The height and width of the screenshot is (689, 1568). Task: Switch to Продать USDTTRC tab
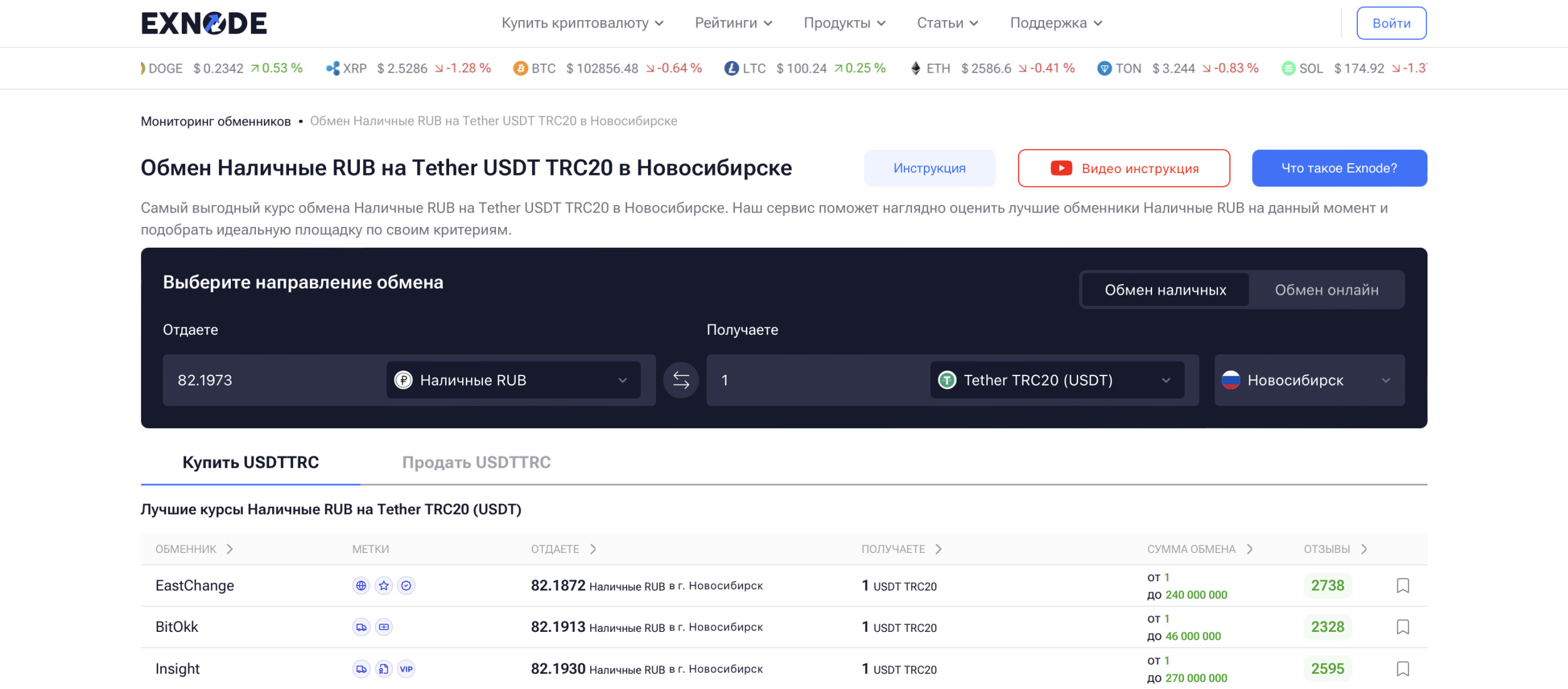tap(476, 463)
